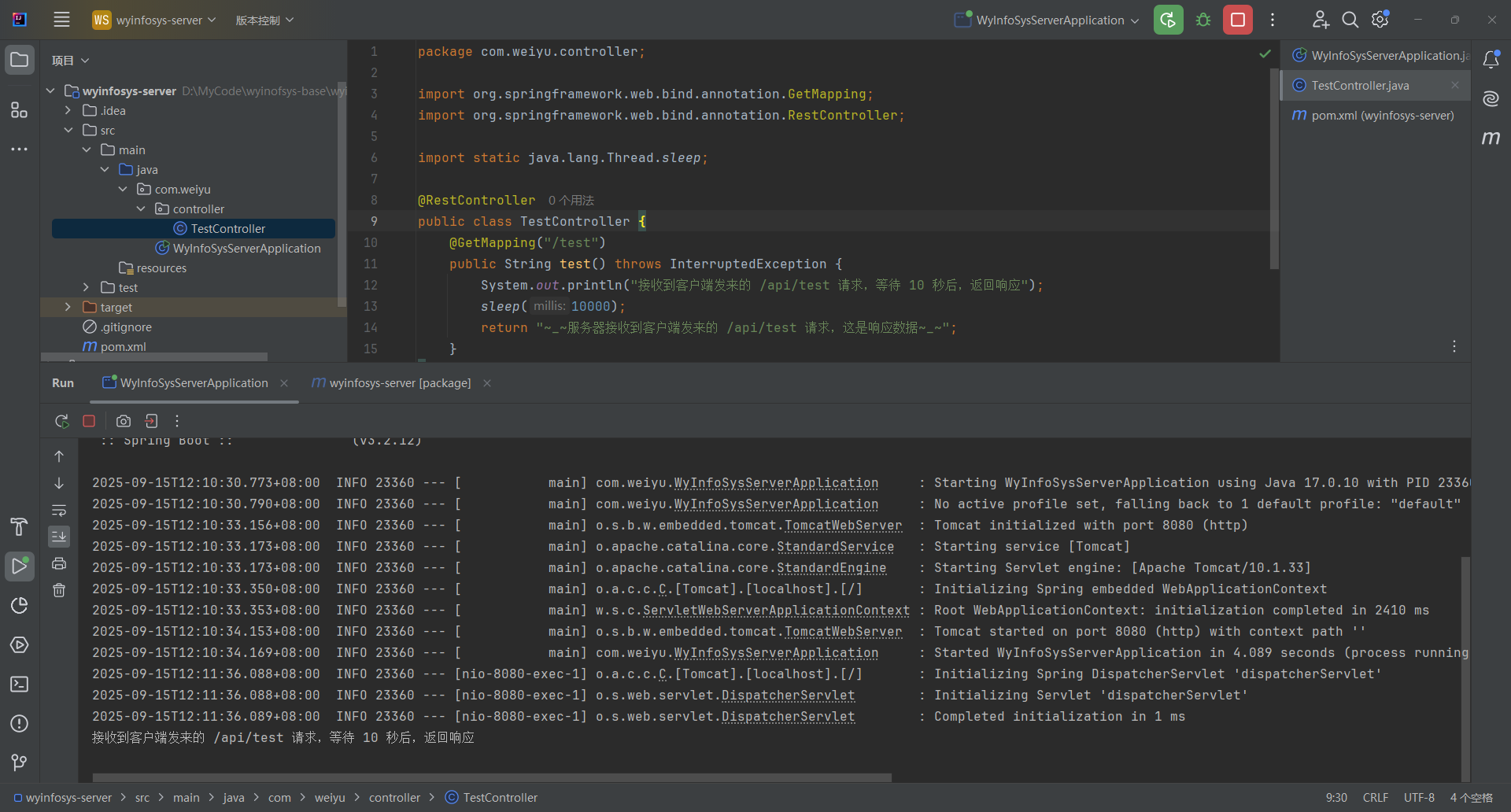Open the 版本控制 dropdown
This screenshot has height=812, width=1511.
264,20
